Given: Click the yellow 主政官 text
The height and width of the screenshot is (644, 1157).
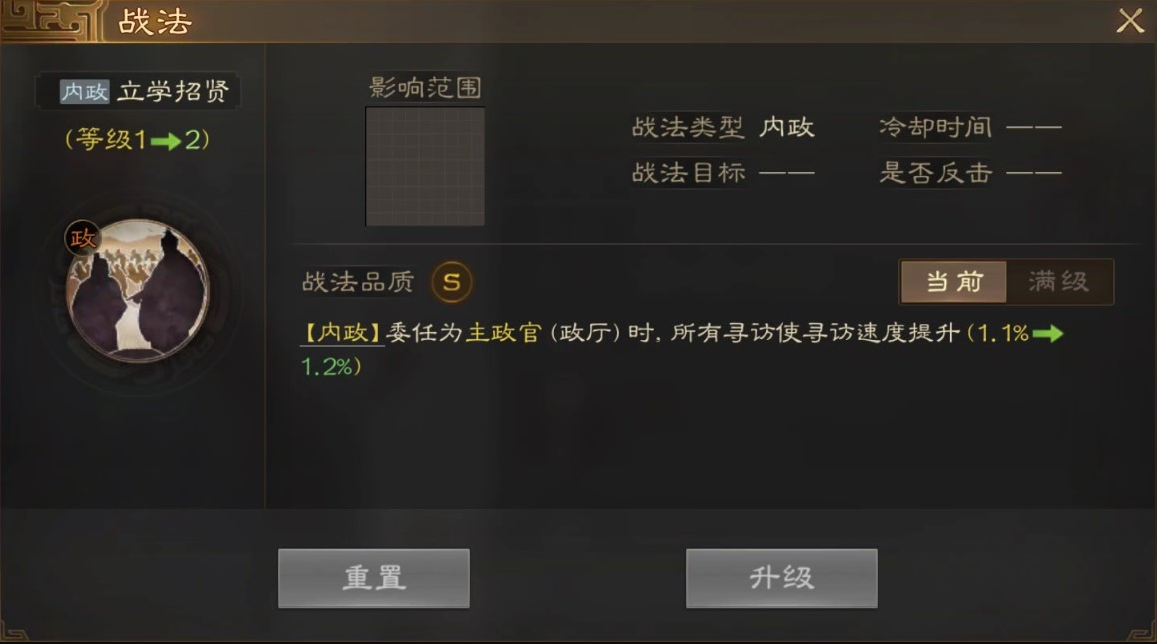Looking at the screenshot, I should (x=504, y=333).
